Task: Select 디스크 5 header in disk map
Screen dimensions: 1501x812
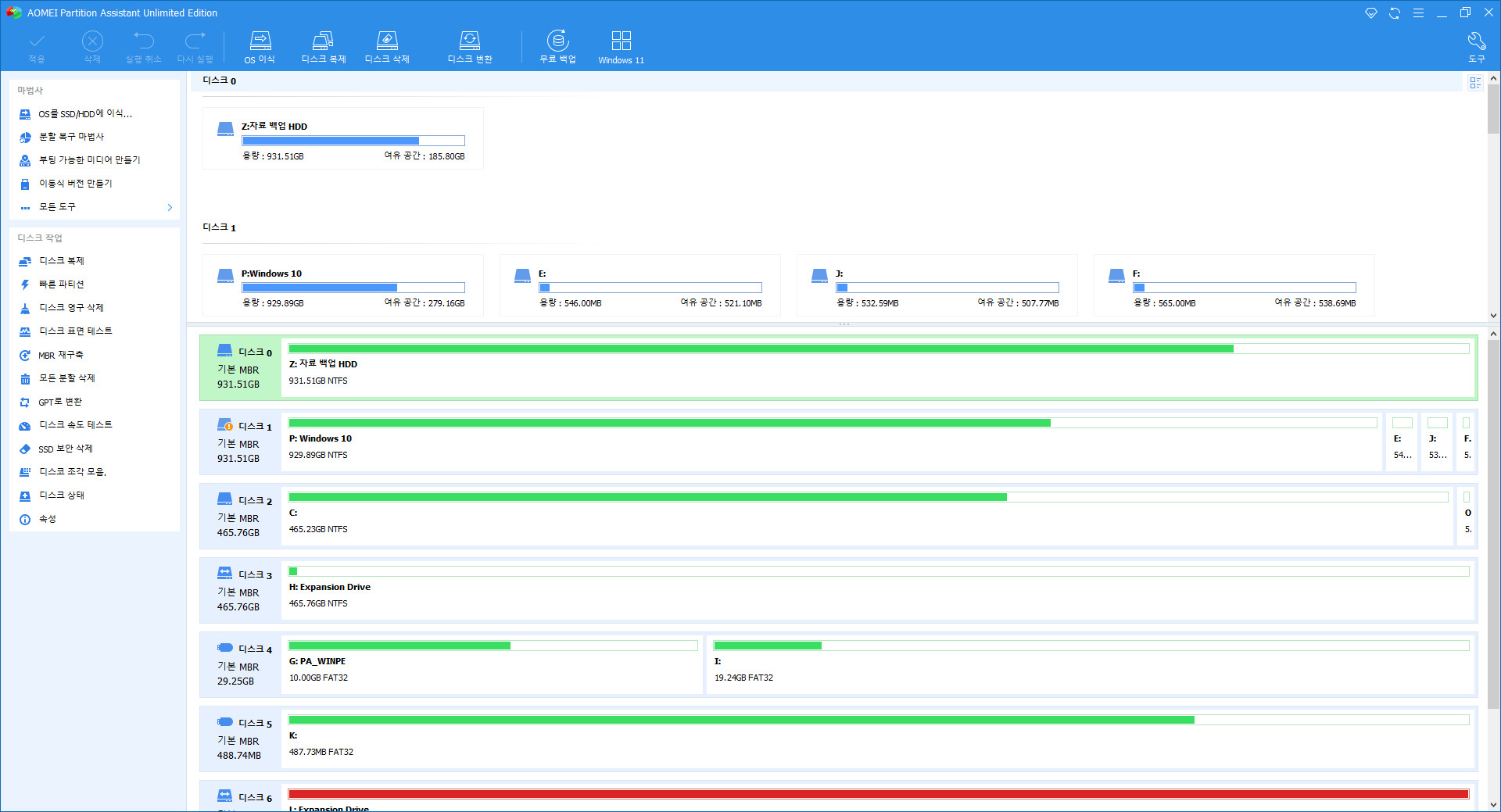Action: pyautogui.click(x=241, y=739)
